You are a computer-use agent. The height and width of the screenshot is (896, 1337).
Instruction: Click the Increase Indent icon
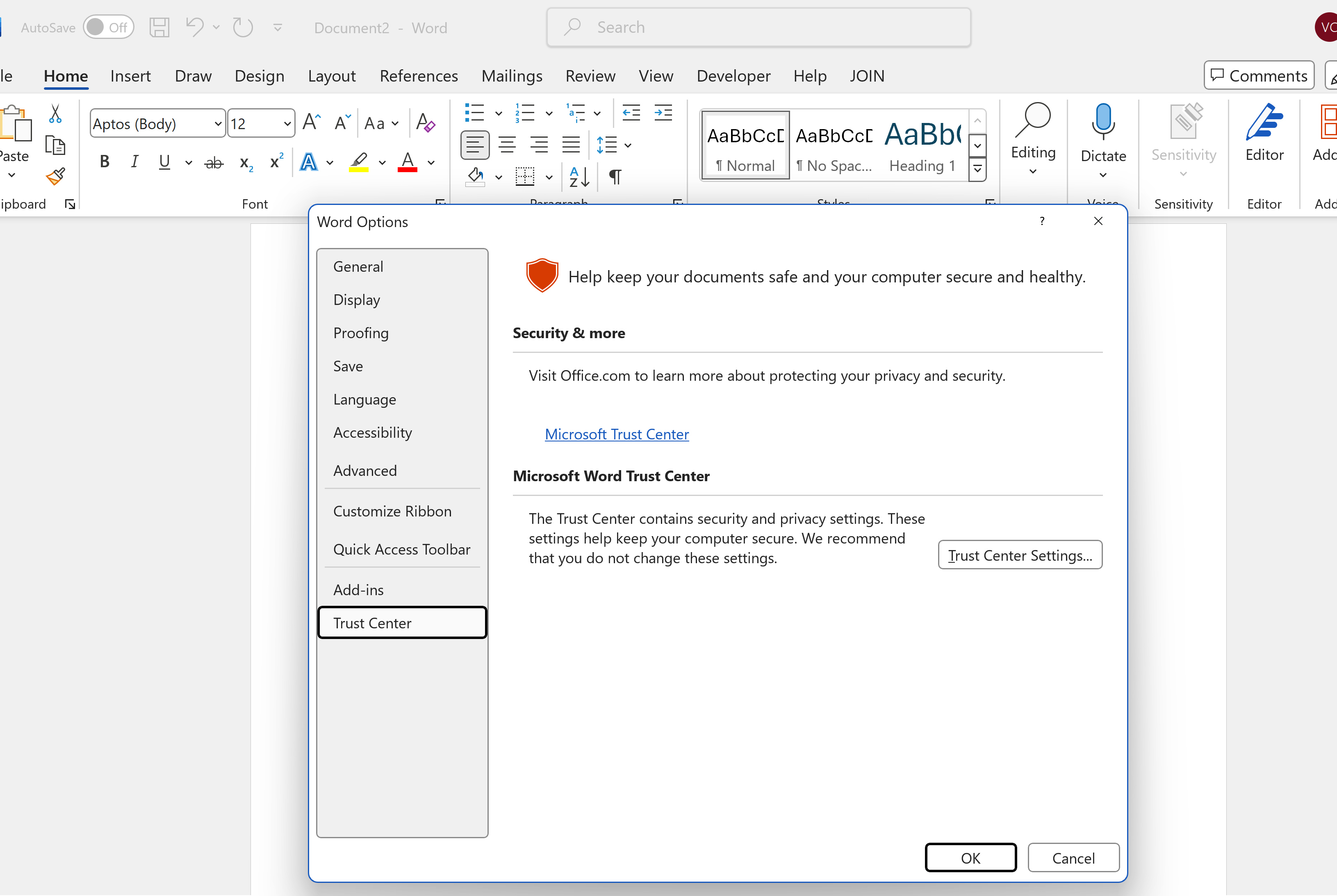pos(663,113)
